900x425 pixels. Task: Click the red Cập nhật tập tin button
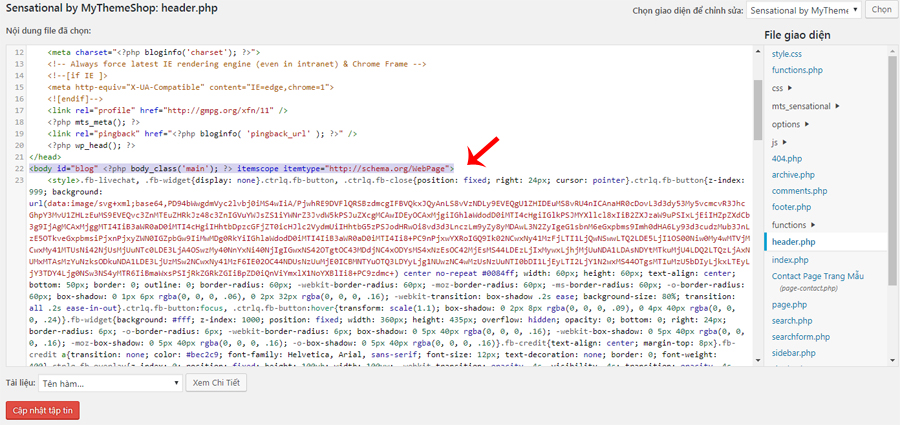pos(43,410)
